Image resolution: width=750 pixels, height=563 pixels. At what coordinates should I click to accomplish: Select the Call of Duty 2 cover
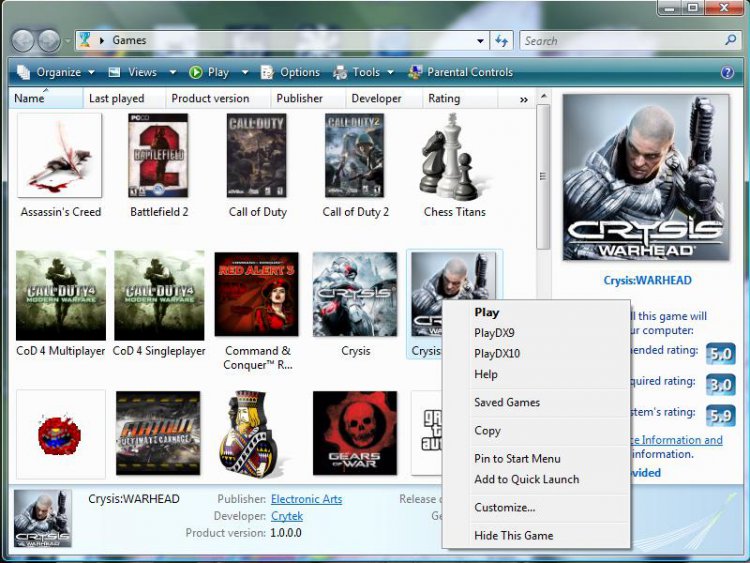point(354,155)
